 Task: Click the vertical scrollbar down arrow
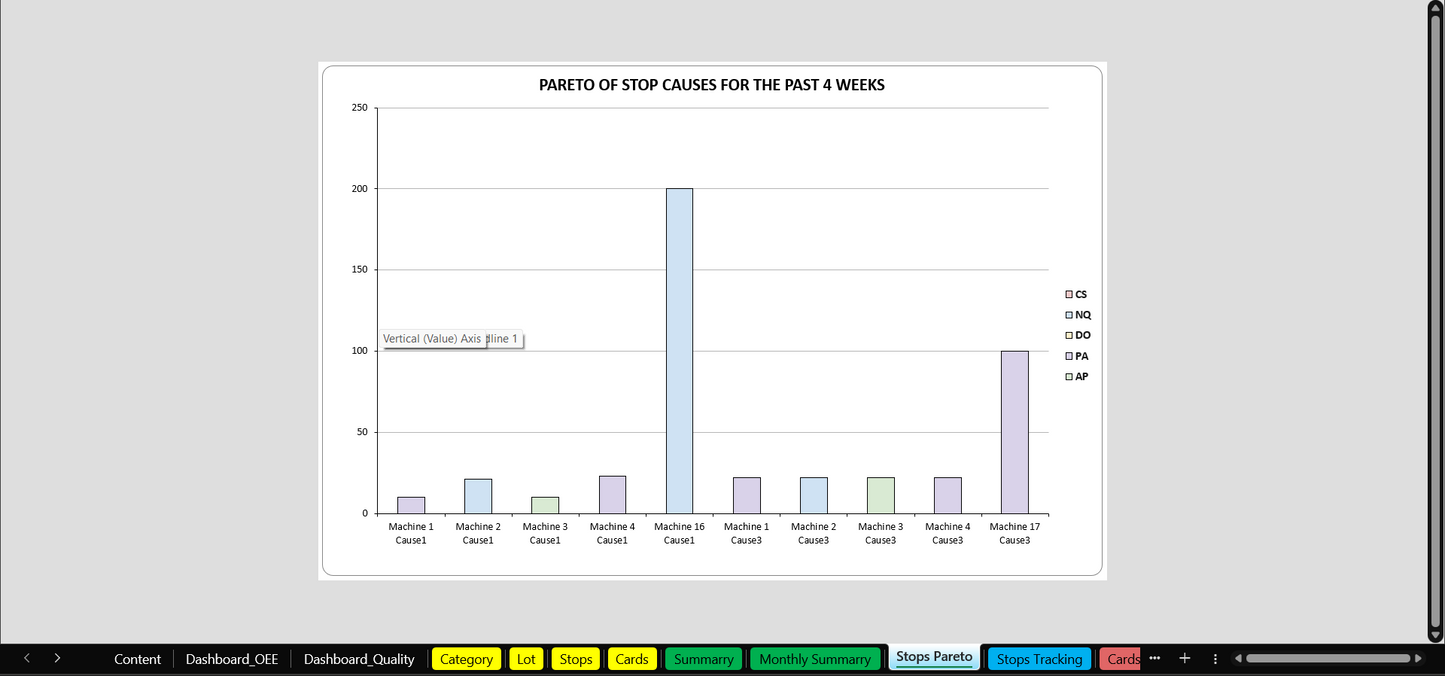click(1436, 635)
